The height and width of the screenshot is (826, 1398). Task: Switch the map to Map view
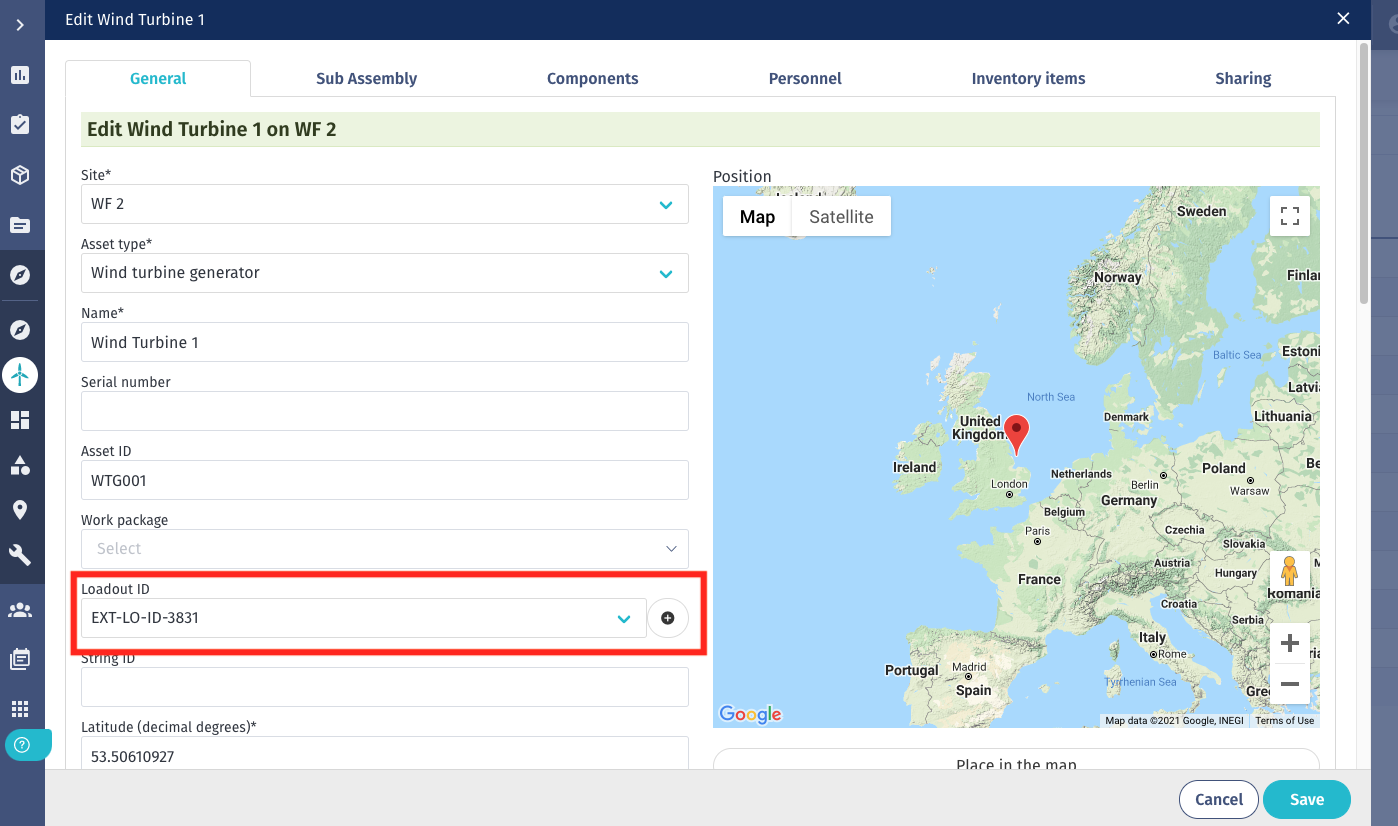[x=757, y=217]
